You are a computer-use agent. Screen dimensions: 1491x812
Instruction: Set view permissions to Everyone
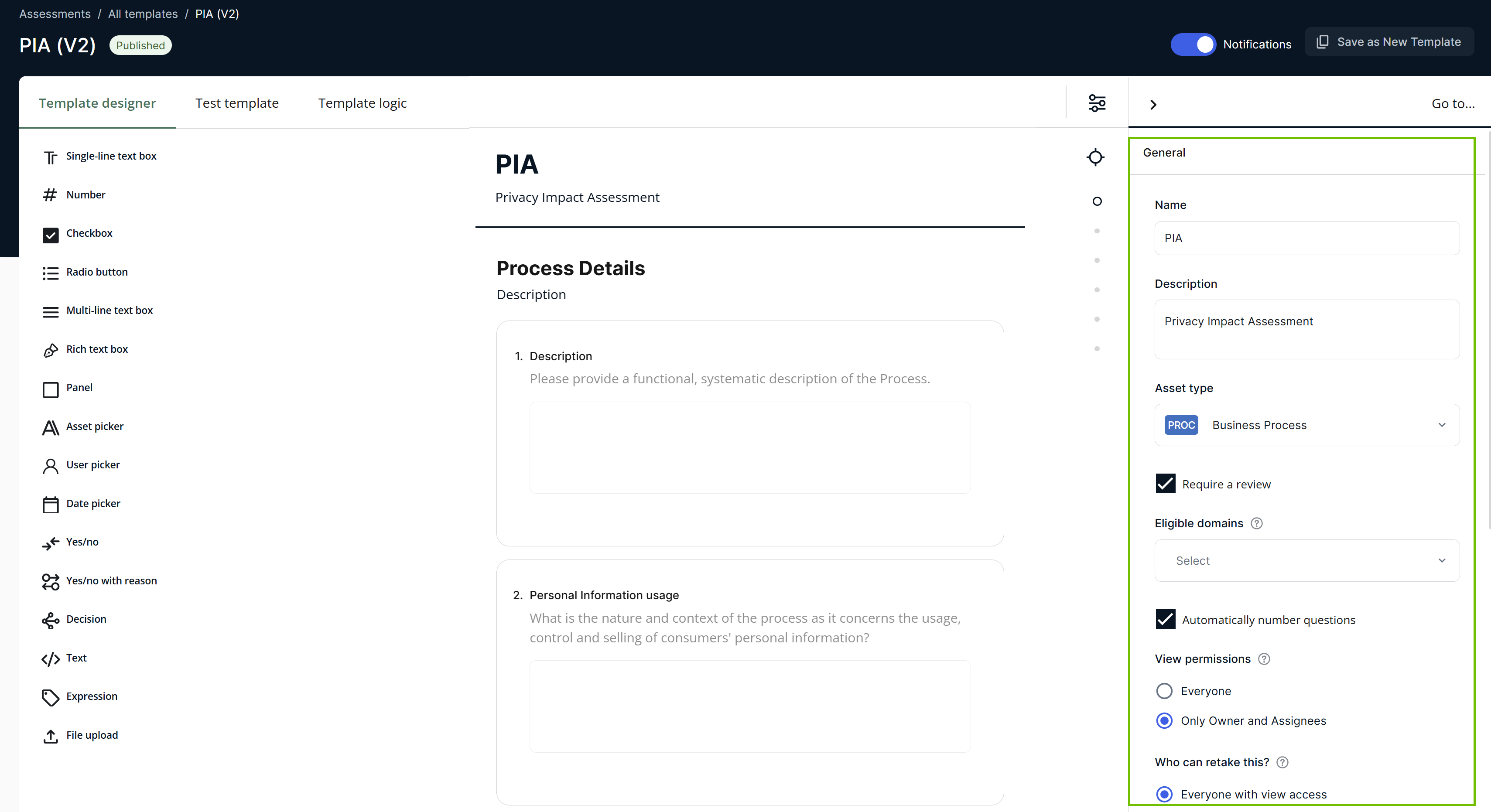coord(1165,690)
